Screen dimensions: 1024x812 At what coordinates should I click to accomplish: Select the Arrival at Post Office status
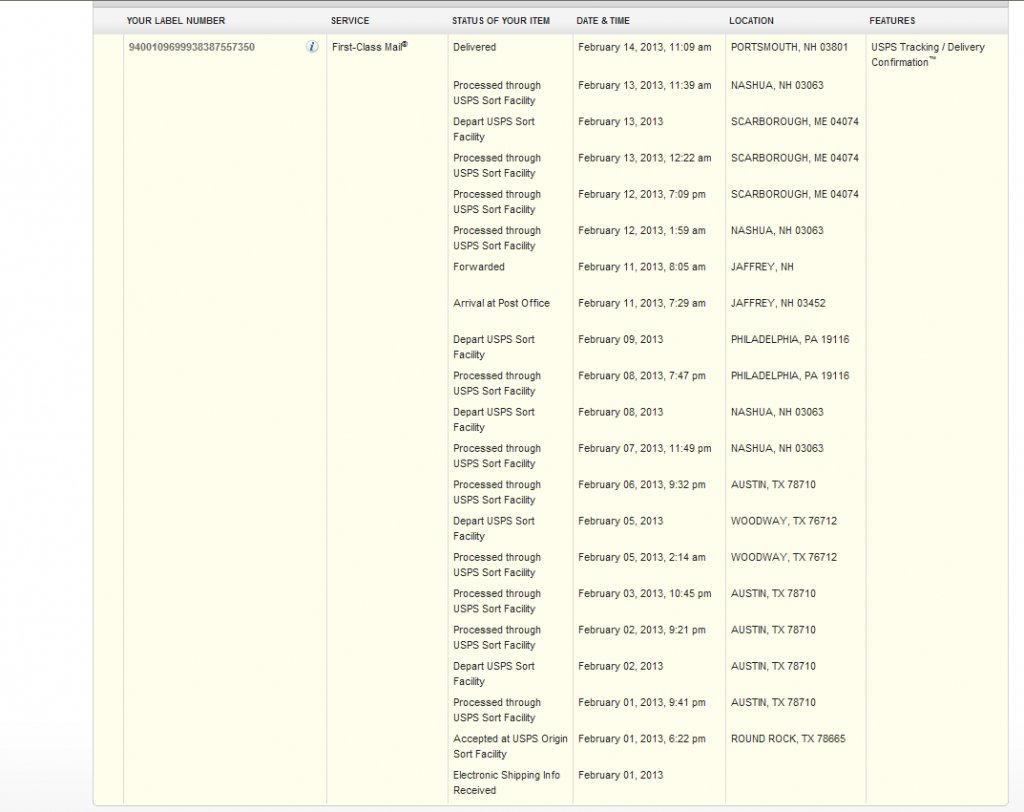pos(501,303)
